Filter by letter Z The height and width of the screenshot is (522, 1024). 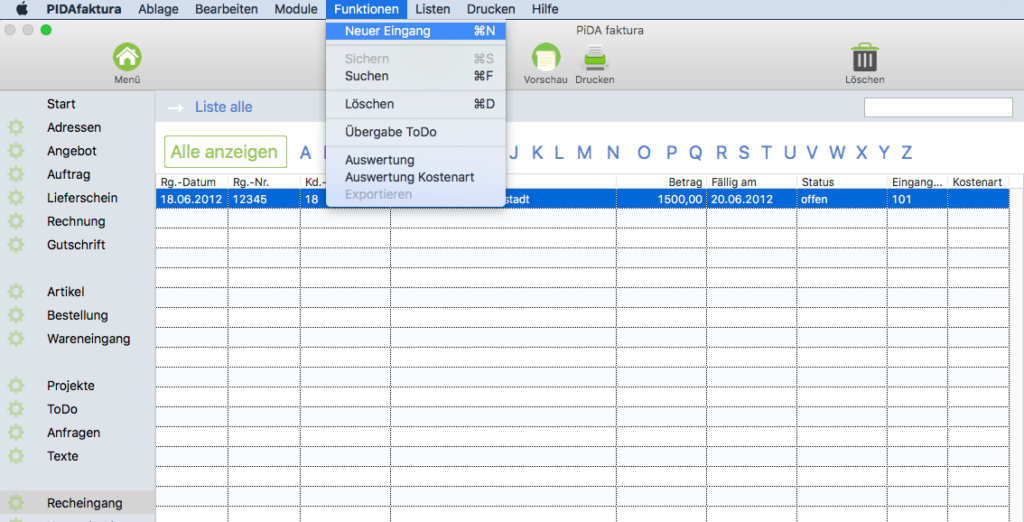(906, 152)
